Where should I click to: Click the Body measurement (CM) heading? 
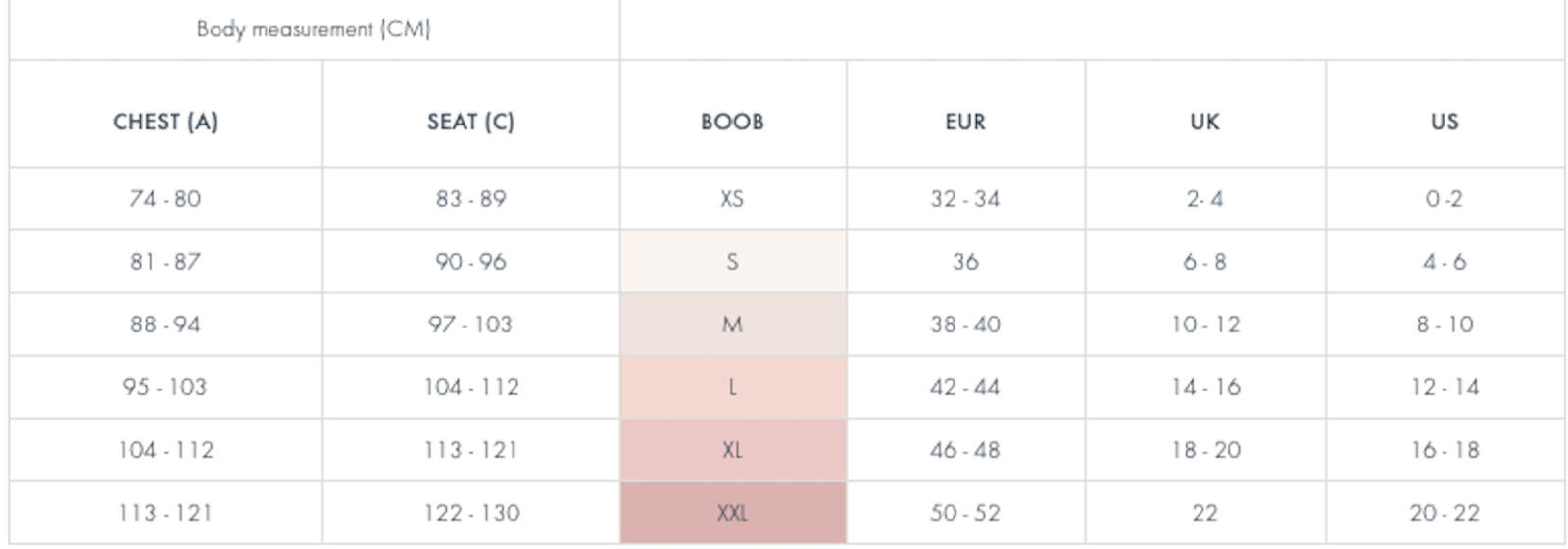click(314, 29)
